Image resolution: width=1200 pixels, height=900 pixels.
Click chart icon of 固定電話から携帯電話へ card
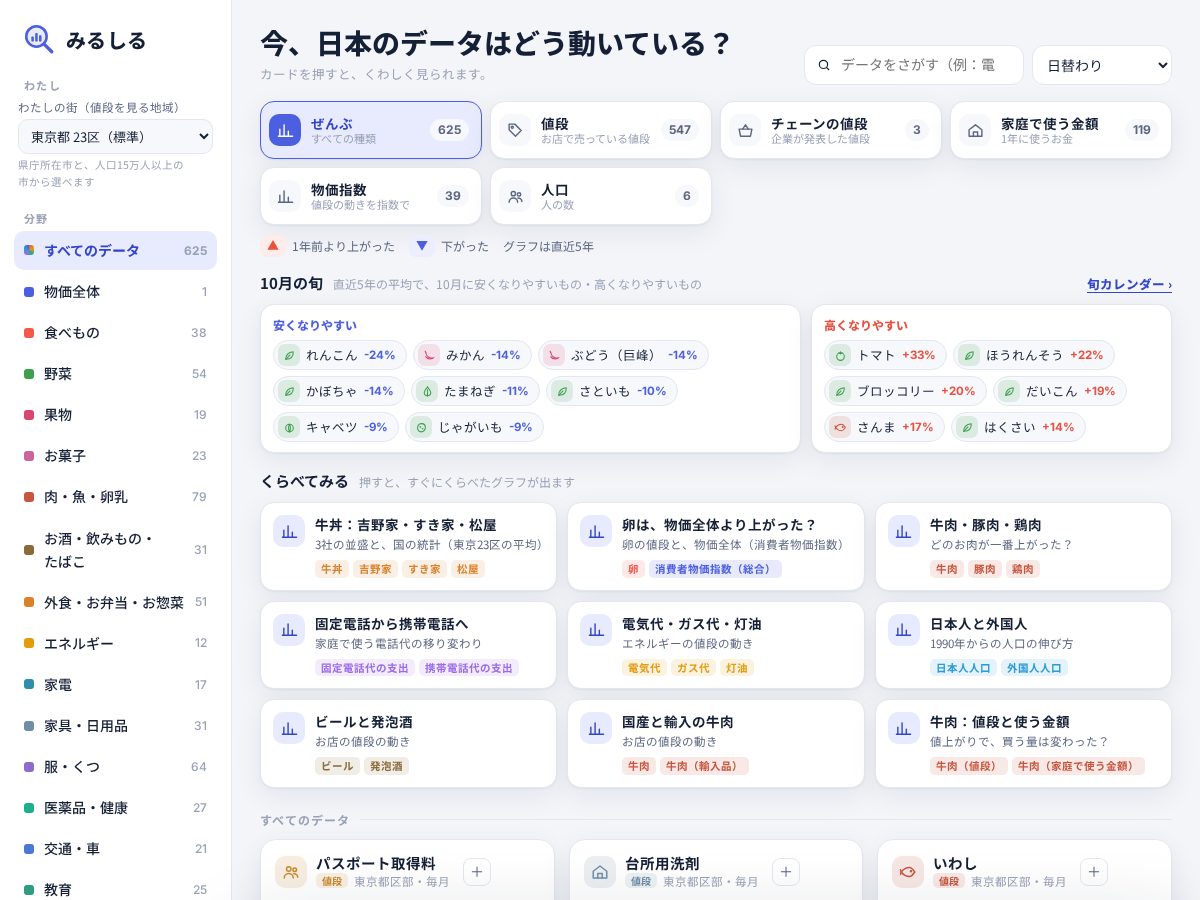(289, 630)
